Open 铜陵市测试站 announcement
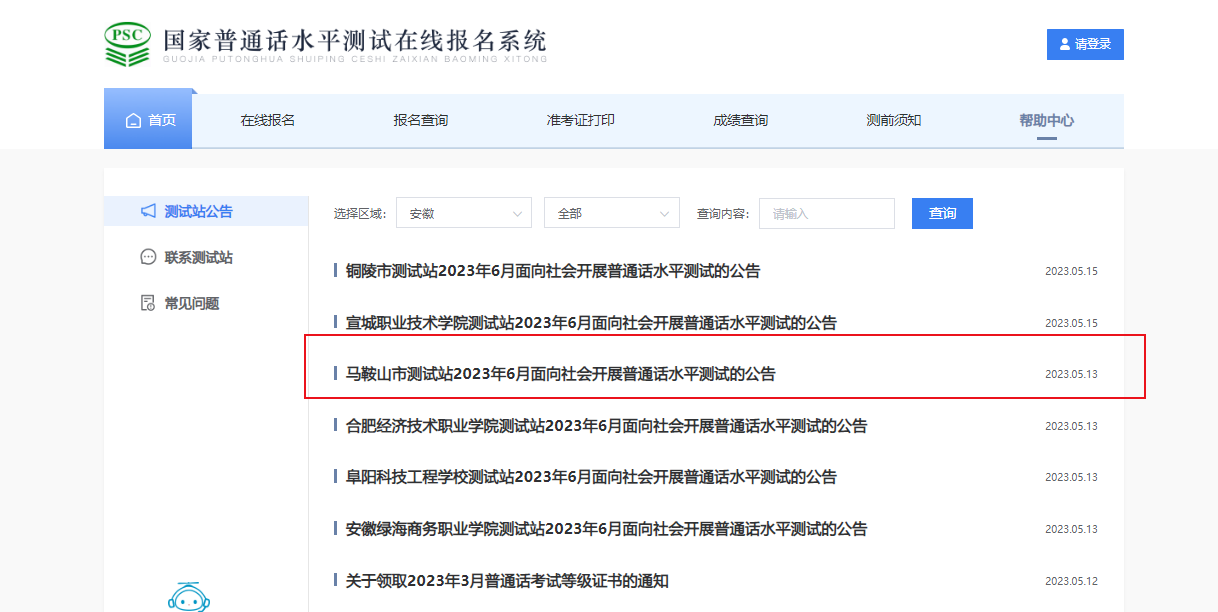The width and height of the screenshot is (1218, 612). tap(553, 271)
